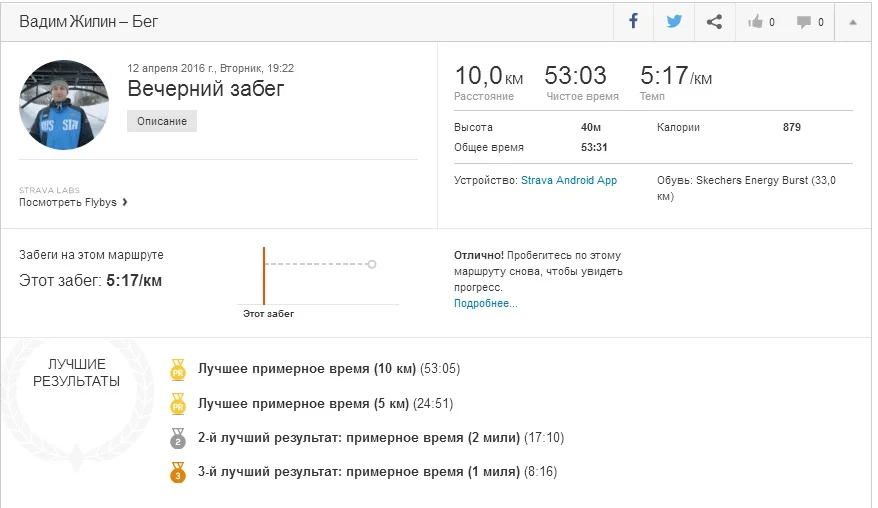Select the Этот забег marker on chart
Image resolution: width=878 pixels, height=508 pixels.
pos(264,275)
